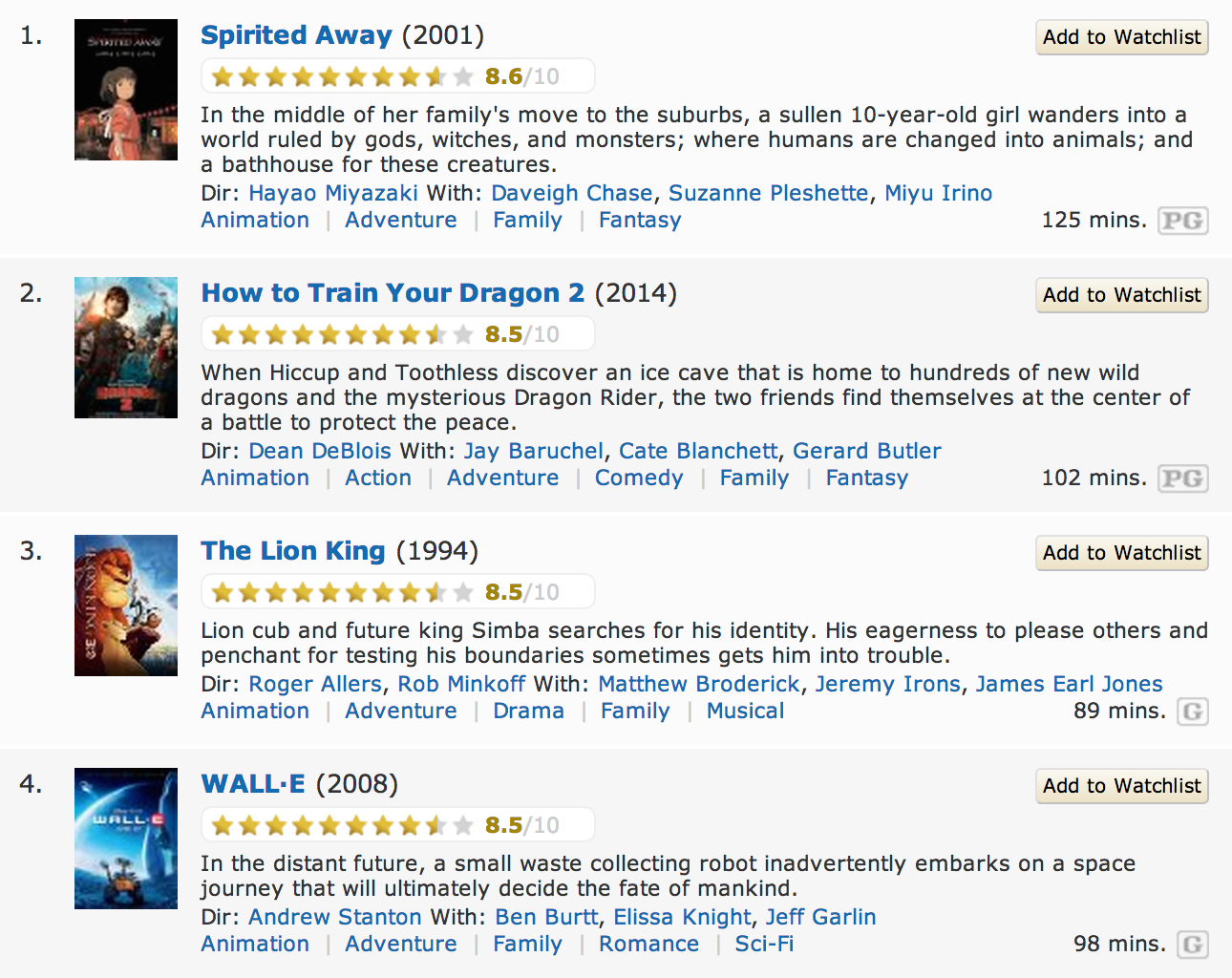Open Cate Blanchett's actor page
Image resolution: width=1232 pixels, height=978 pixels.
698,451
